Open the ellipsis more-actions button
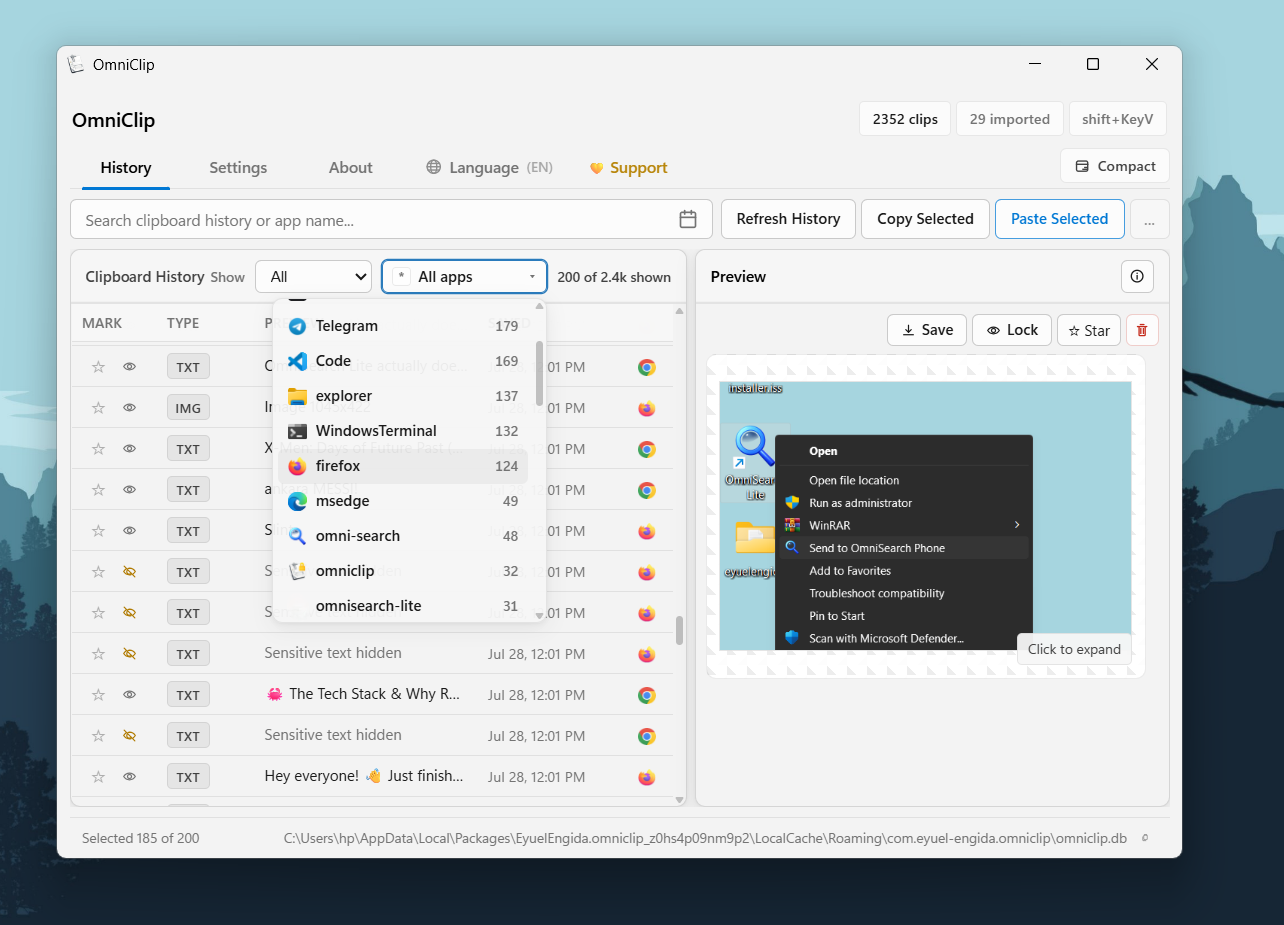The width and height of the screenshot is (1284, 925). tap(1150, 219)
